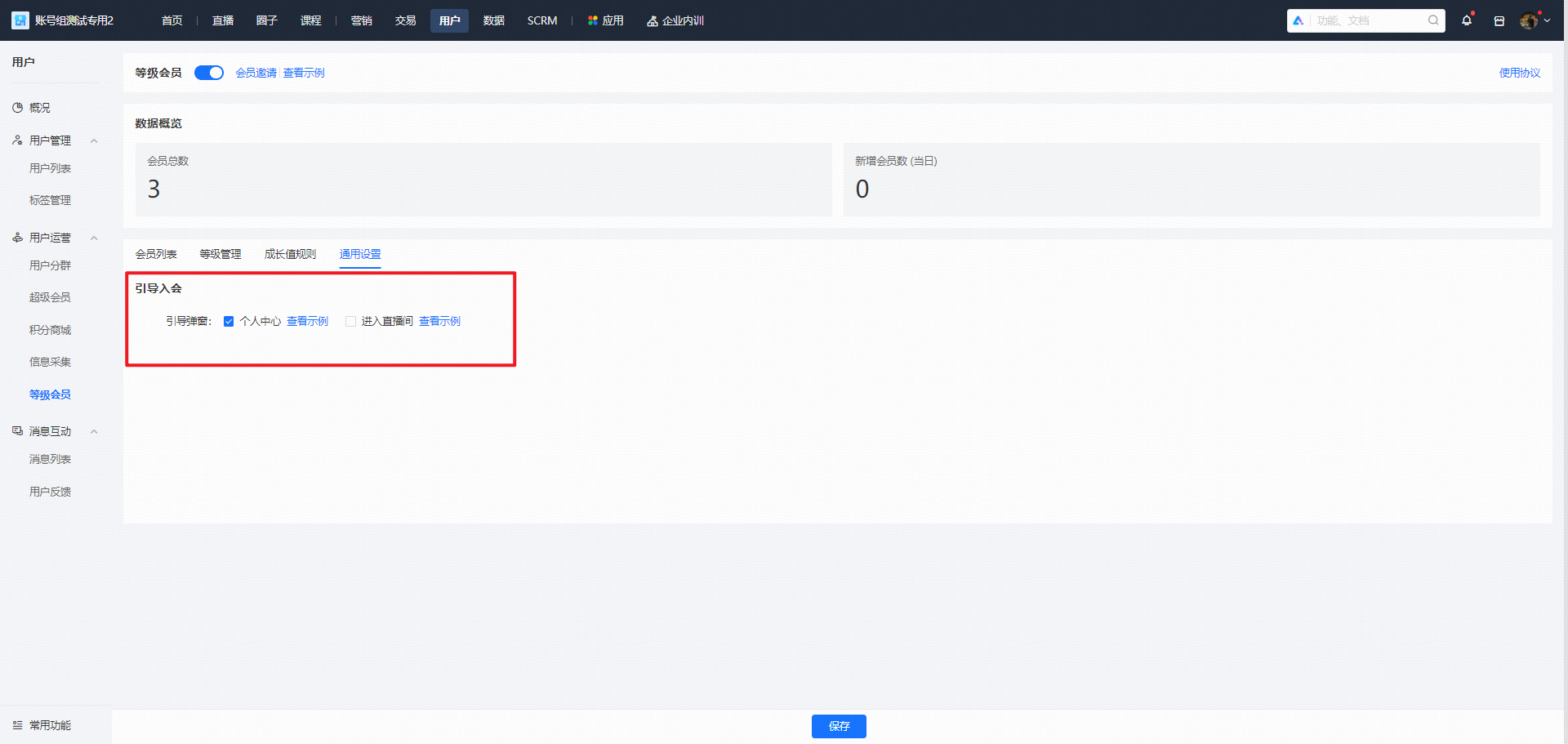Click the 账号组测试专用2 account name

[74, 20]
